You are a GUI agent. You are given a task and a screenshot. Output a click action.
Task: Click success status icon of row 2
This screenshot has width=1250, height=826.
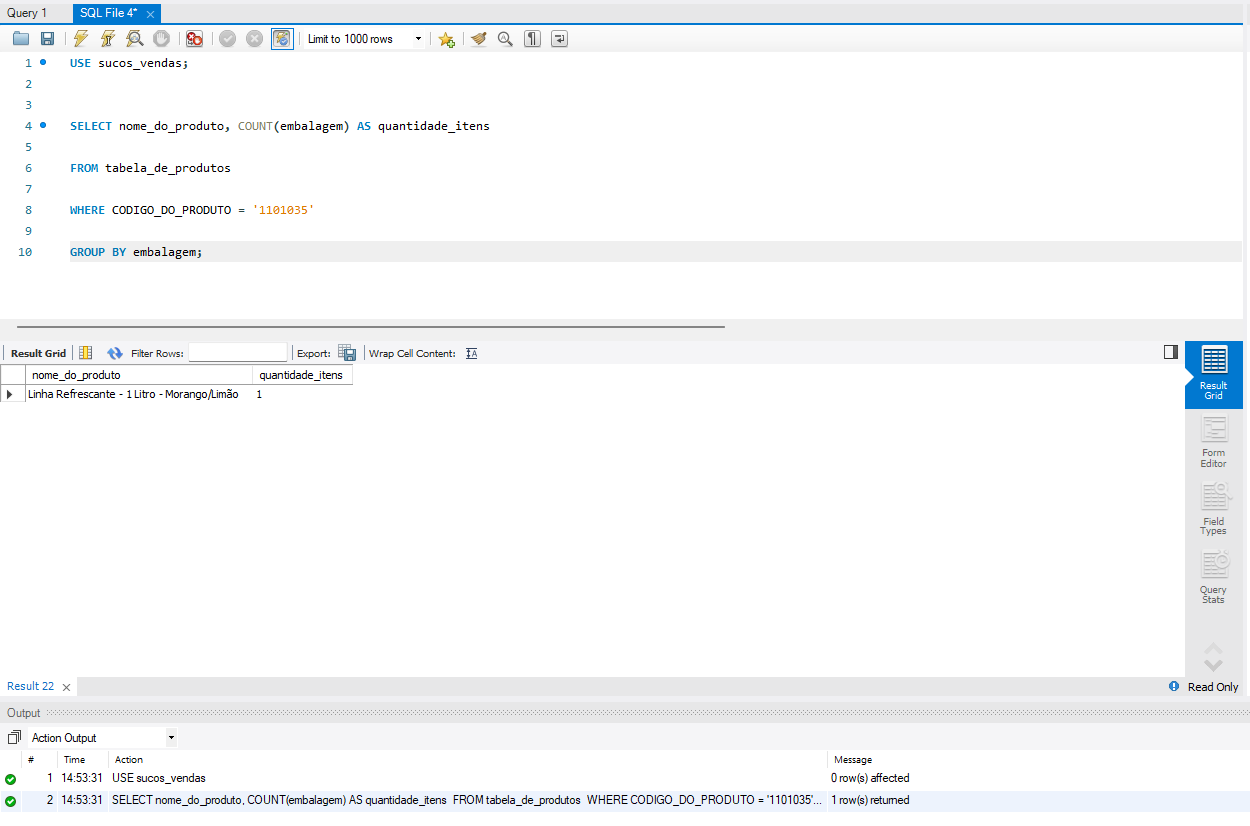tap(10, 801)
